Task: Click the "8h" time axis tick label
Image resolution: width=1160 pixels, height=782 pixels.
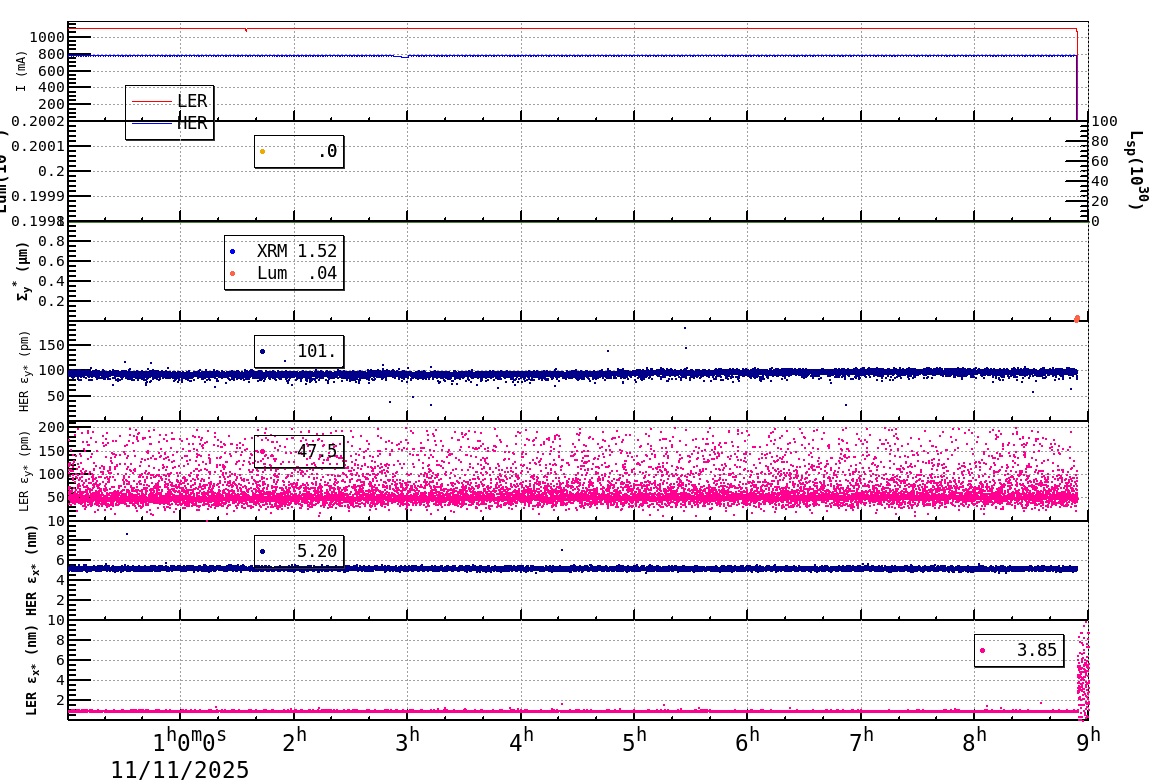Action: 975,741
